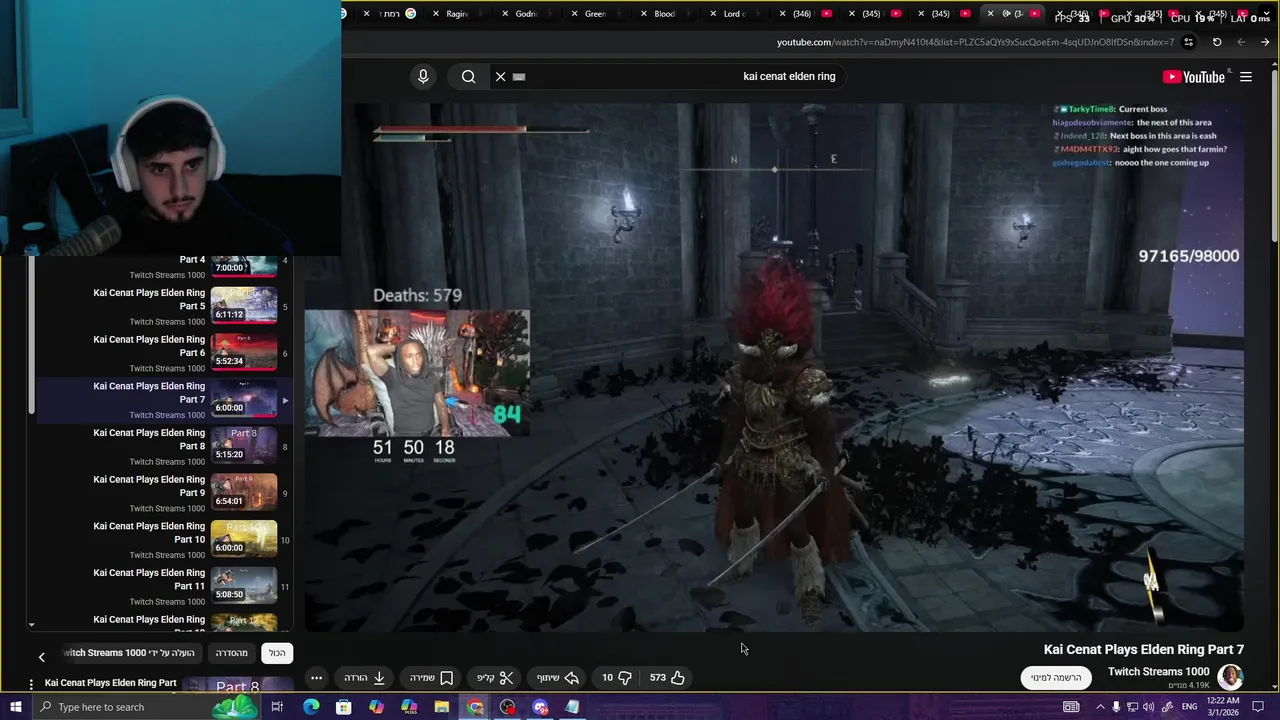The image size is (1280, 720).
Task: Dislike the video (10 thumbs down)
Action: [x=616, y=677]
